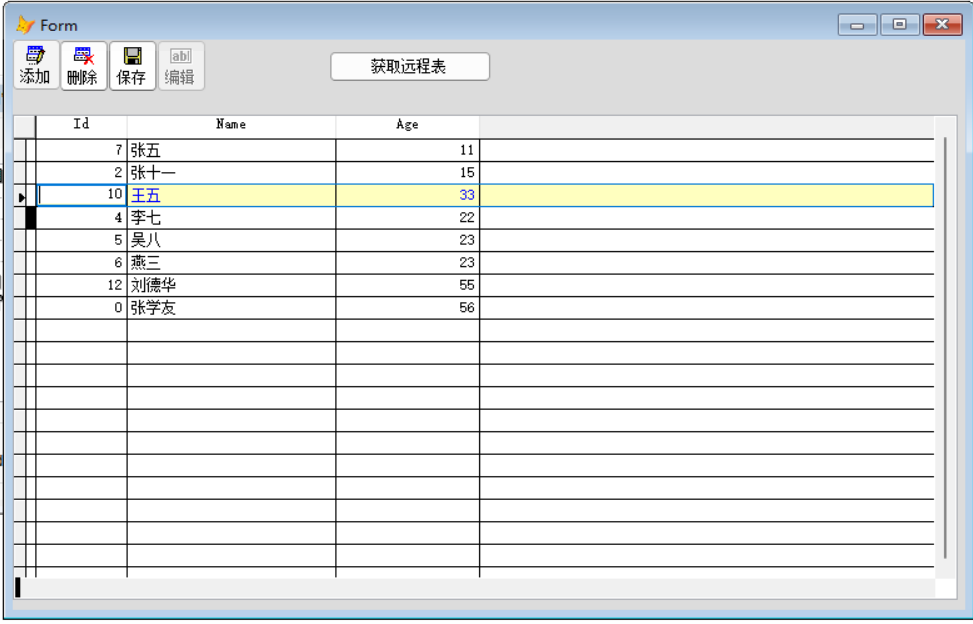The image size is (973, 624).
Task: Click the Id column header
Action: click(81, 127)
